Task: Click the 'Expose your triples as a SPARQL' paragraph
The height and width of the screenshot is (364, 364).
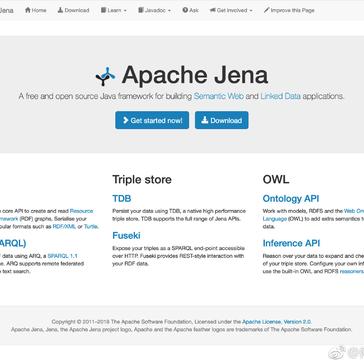Action: click(179, 256)
